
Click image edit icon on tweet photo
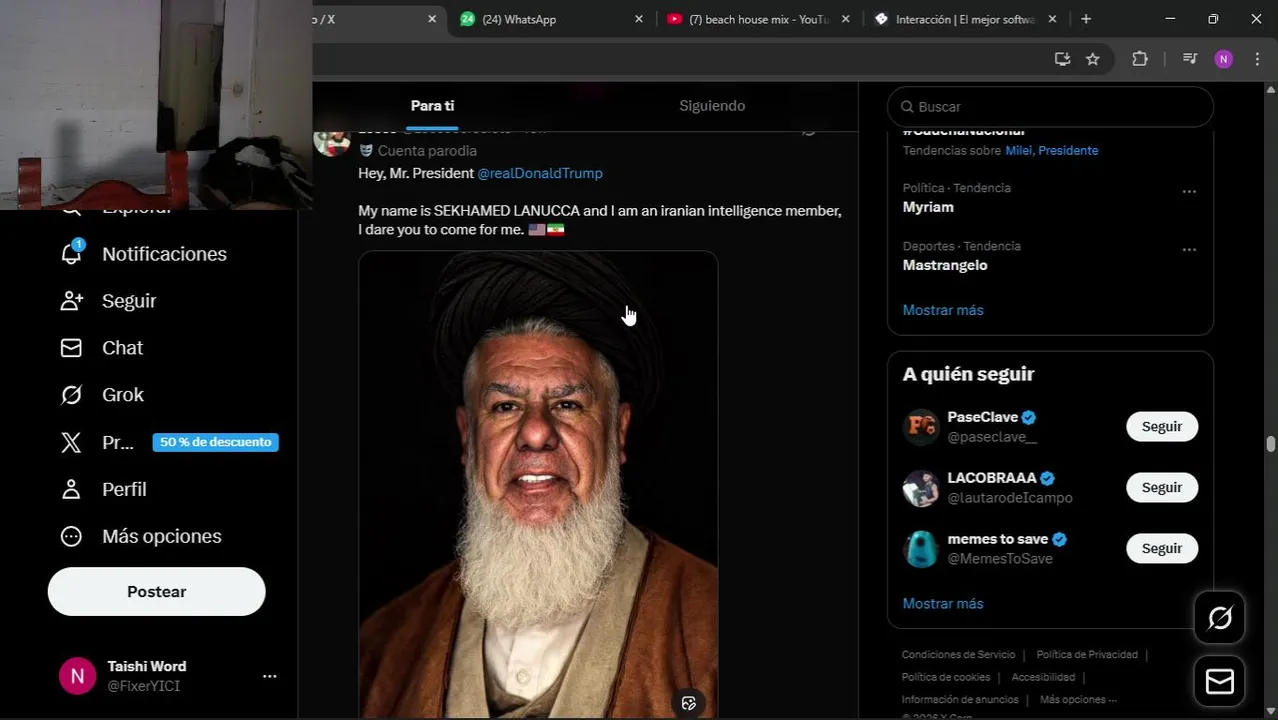(x=689, y=703)
